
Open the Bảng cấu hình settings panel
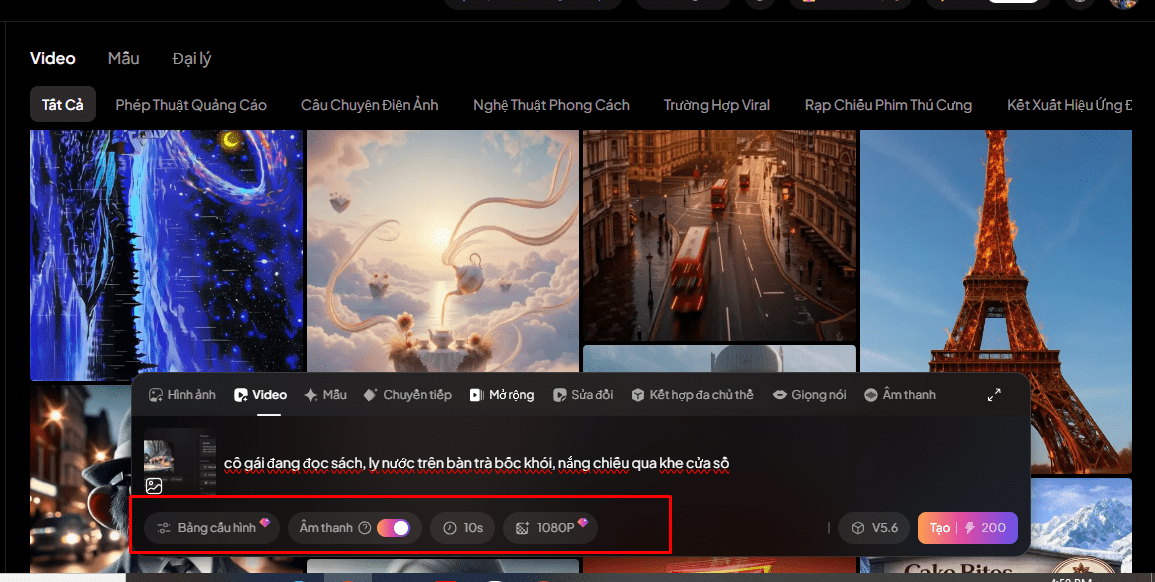point(212,528)
